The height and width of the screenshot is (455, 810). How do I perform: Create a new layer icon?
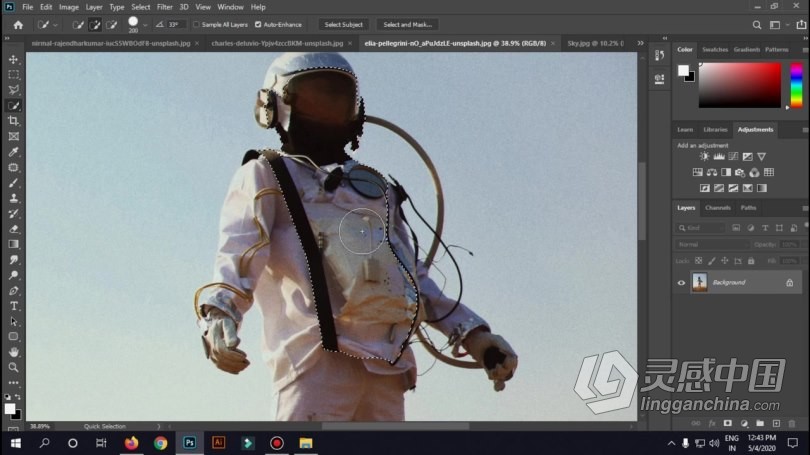(x=776, y=423)
